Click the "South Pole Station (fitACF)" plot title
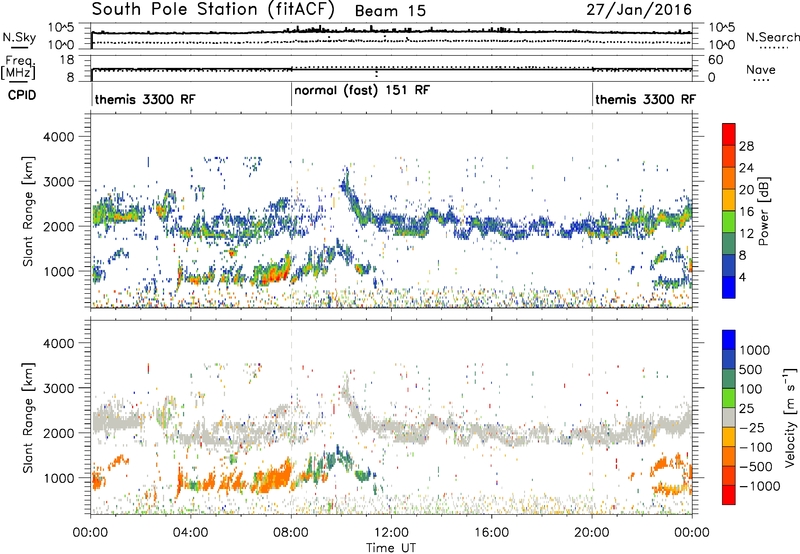The image size is (800, 554). (213, 9)
